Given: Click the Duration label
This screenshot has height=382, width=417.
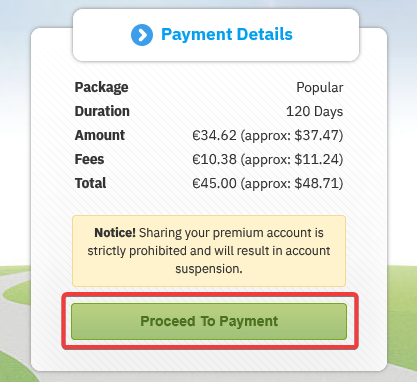Looking at the screenshot, I should tap(102, 111).
